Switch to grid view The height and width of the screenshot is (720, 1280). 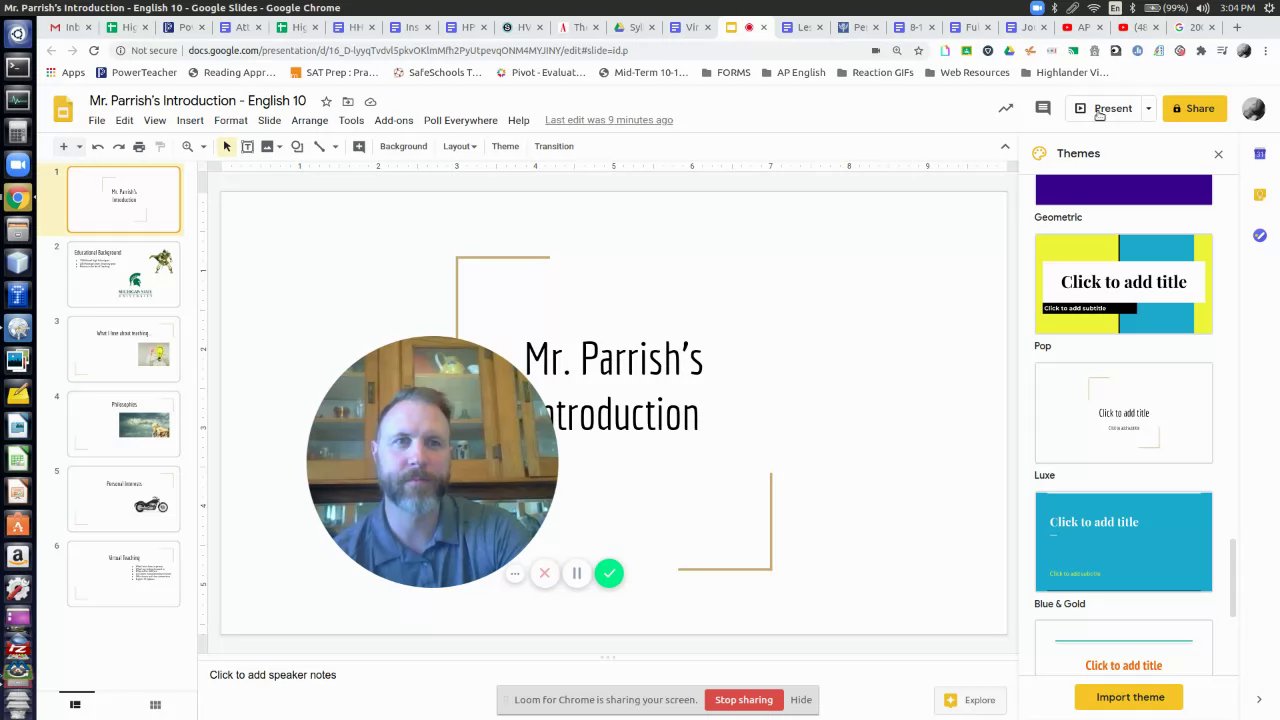155,704
